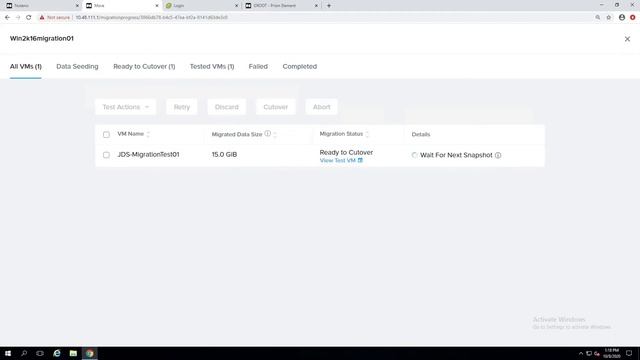Screen dimensions: 640x360
Task: Click the browser back arrow
Action: (x=7, y=18)
